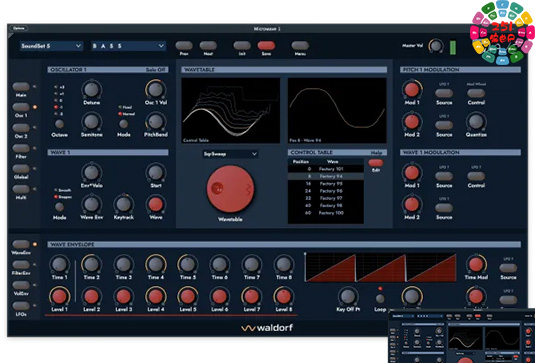Click the Control Table wavetable display
The width and height of the screenshot is (535, 363).
click(x=231, y=111)
